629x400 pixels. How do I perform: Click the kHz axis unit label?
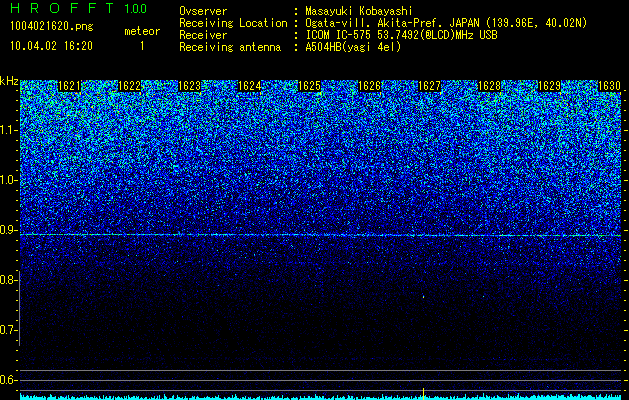click(x=9, y=81)
